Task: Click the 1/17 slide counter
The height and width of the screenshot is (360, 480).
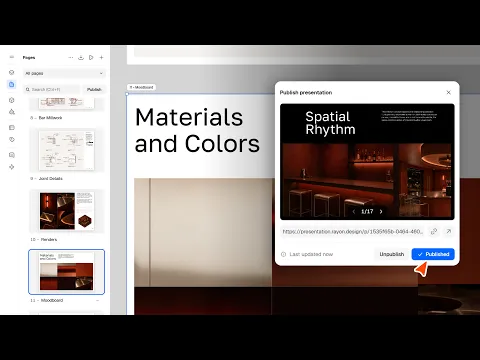Action: click(367, 211)
